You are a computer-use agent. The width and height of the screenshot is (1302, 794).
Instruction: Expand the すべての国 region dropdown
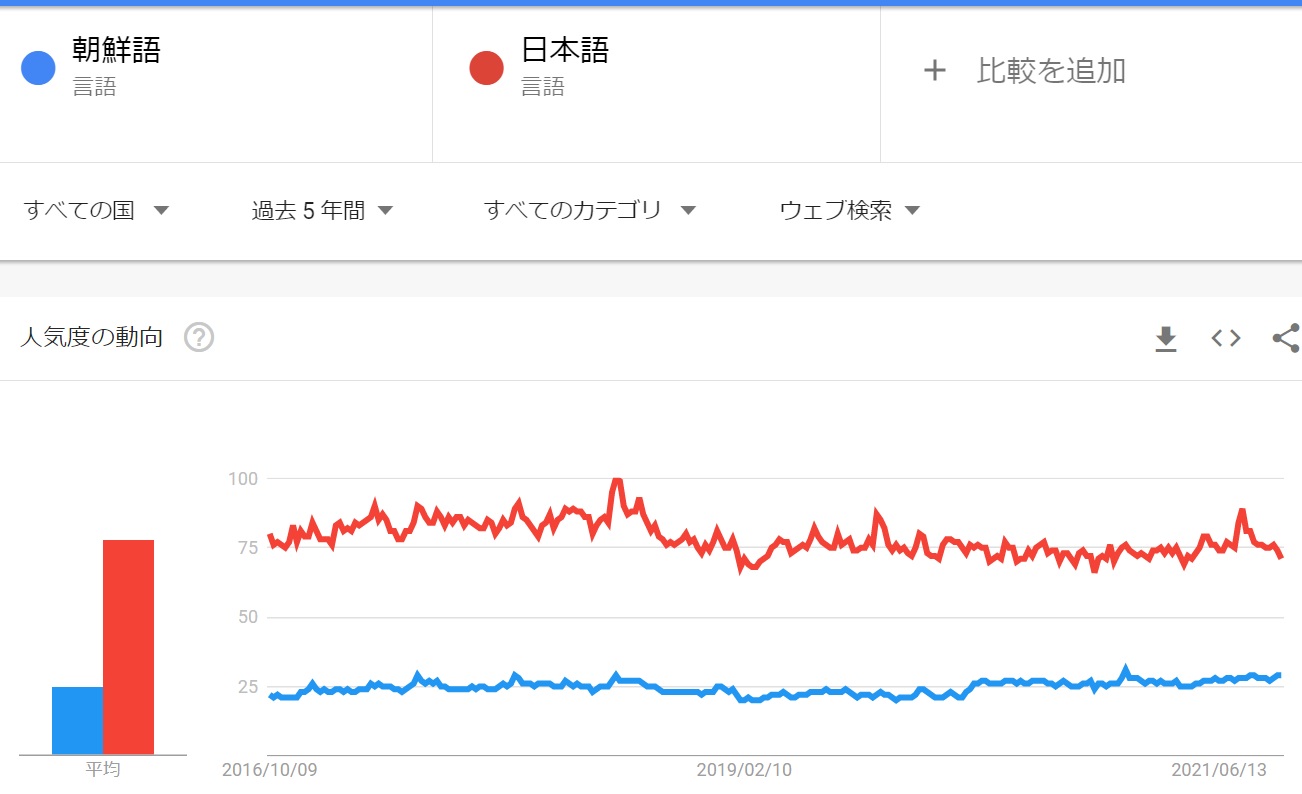point(96,210)
